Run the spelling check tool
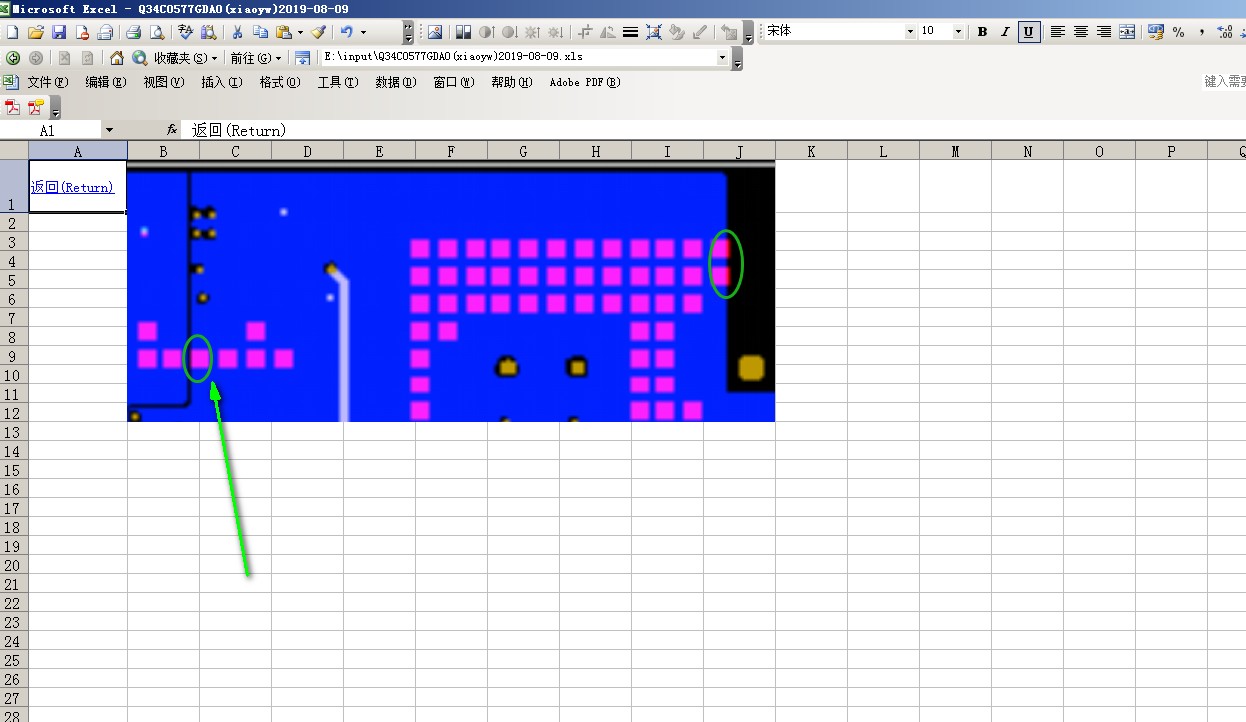 point(185,32)
